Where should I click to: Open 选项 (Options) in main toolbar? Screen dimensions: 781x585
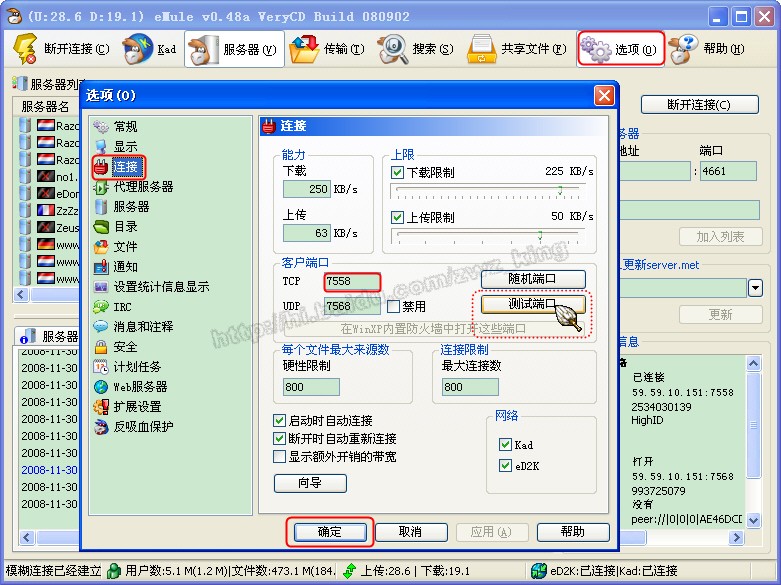tap(621, 49)
